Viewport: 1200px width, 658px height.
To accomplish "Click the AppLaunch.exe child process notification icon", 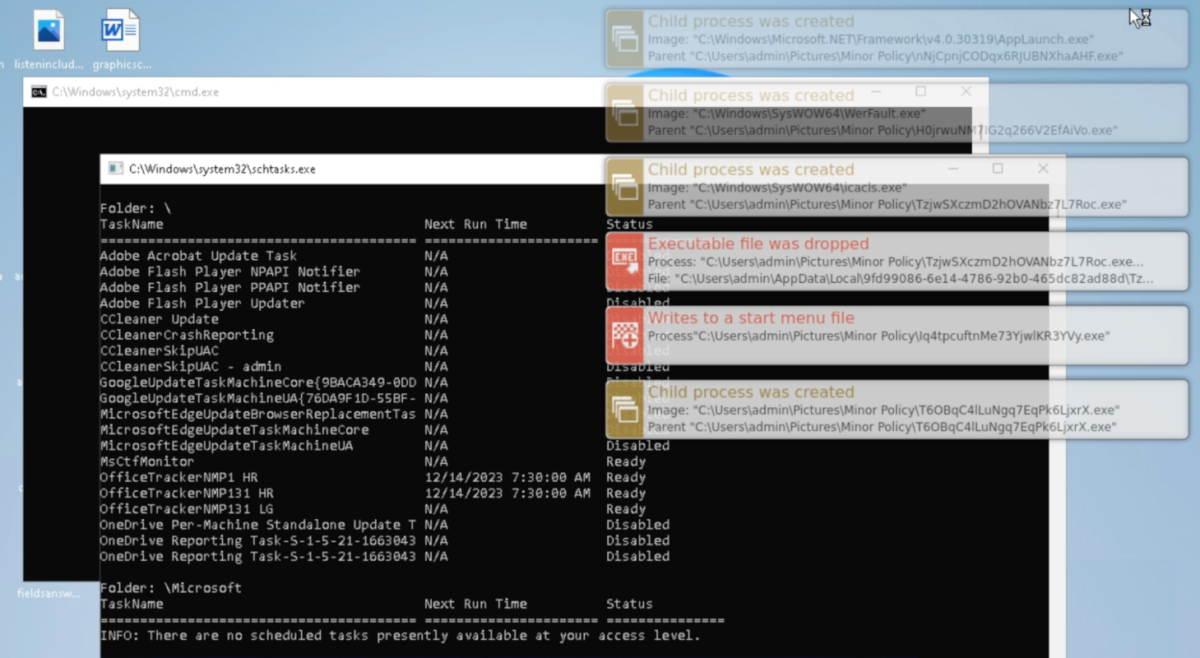I will (626, 38).
